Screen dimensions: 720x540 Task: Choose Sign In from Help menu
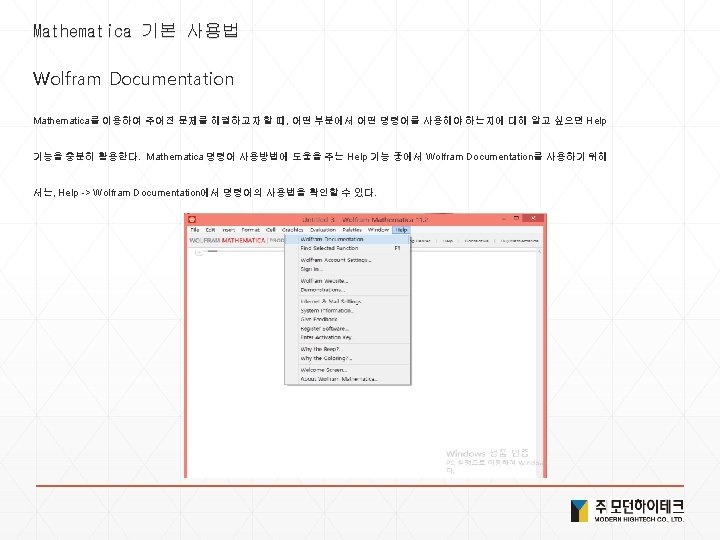[348, 269]
